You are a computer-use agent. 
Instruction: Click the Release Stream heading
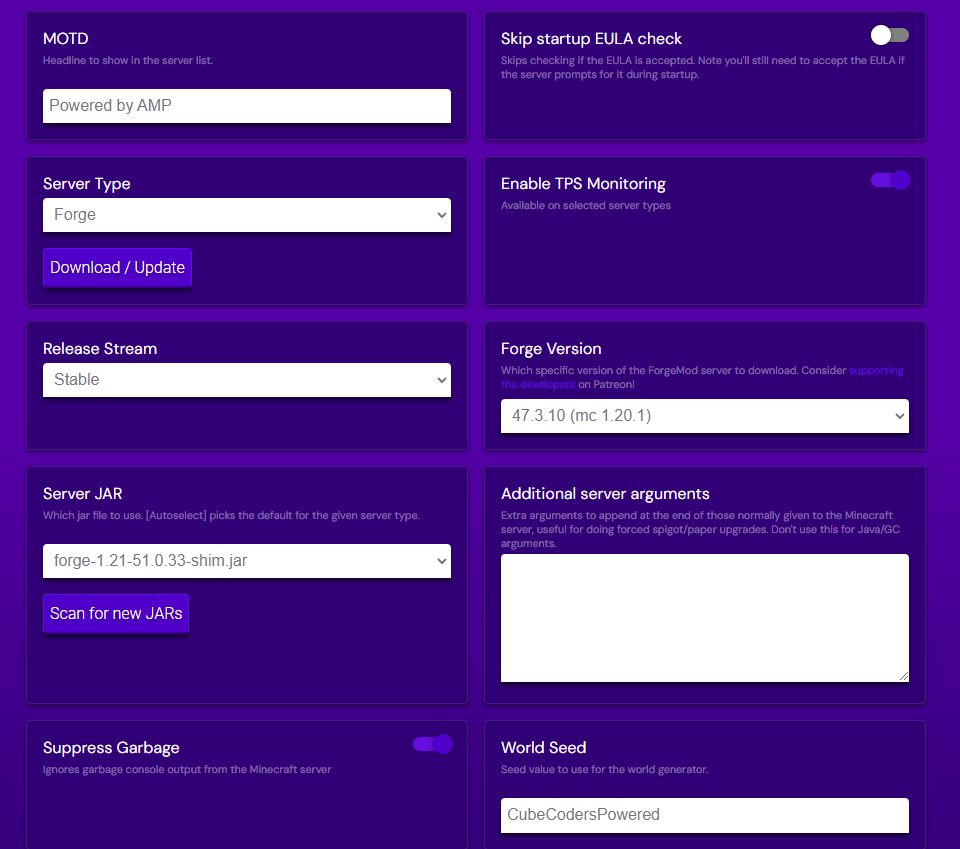[x=100, y=349]
